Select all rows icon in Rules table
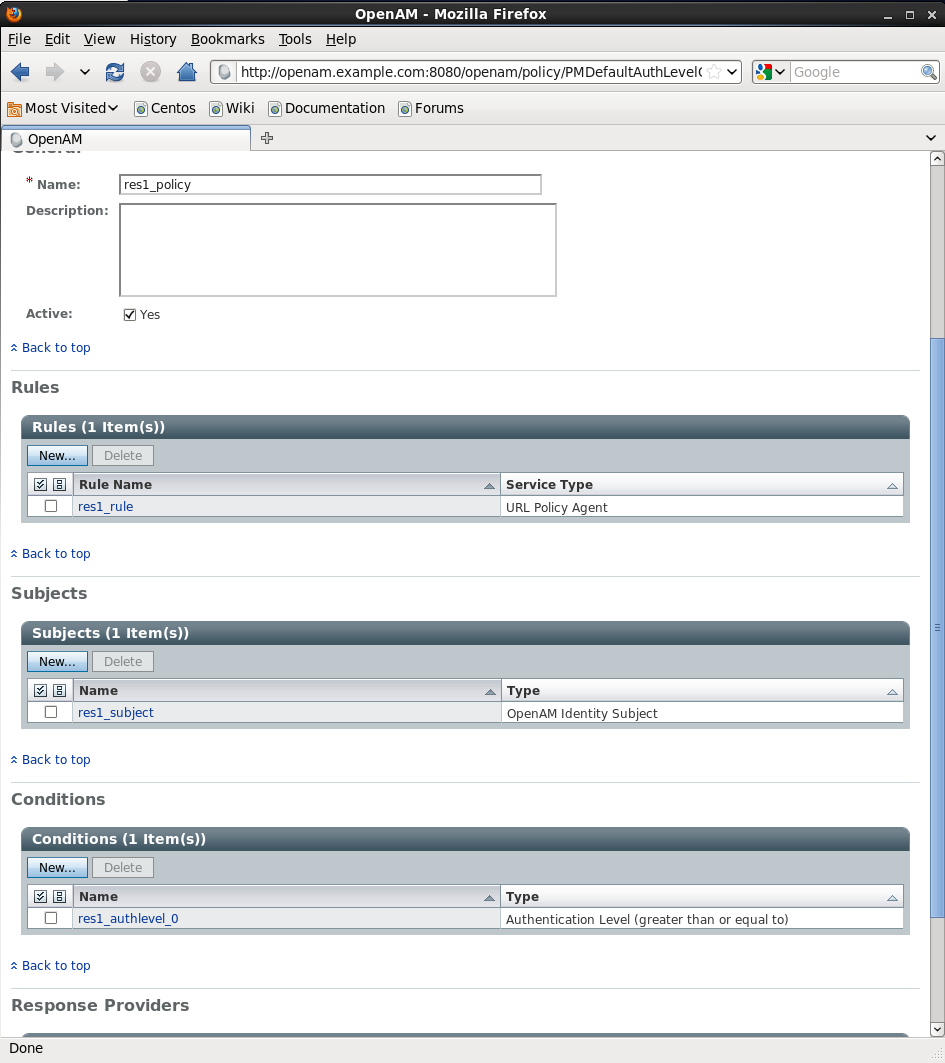Screen dimensions: 945x1063 [41, 485]
